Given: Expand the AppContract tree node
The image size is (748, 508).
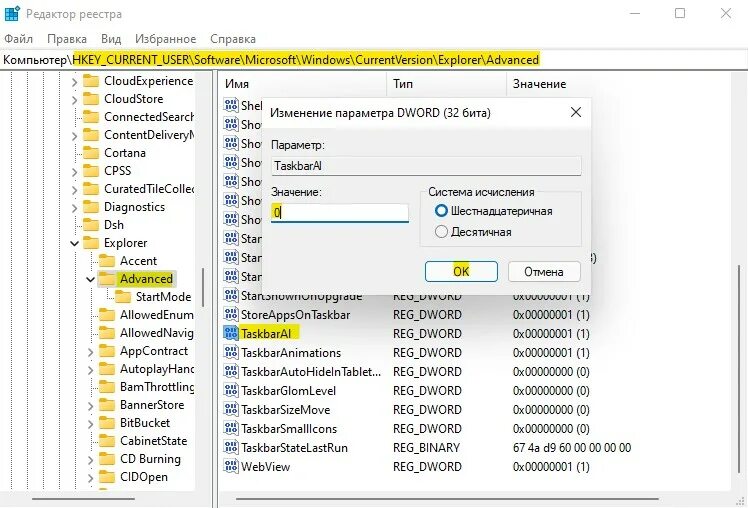Looking at the screenshot, I should [x=91, y=352].
